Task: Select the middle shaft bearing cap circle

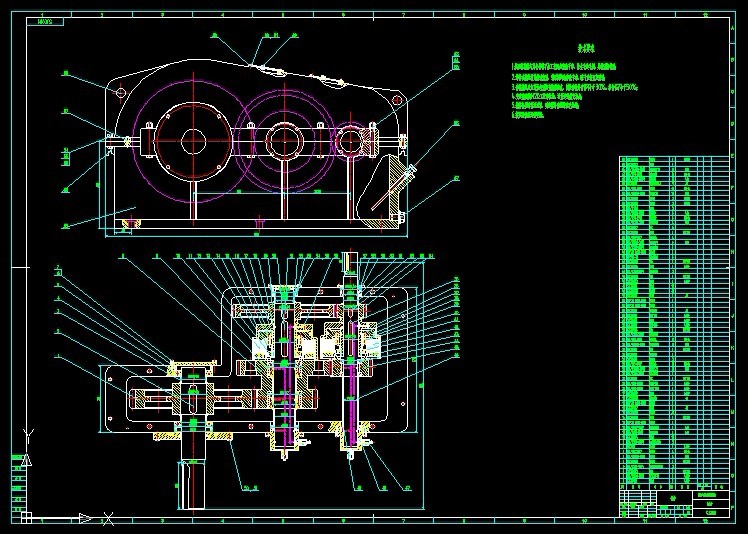Action: 285,141
